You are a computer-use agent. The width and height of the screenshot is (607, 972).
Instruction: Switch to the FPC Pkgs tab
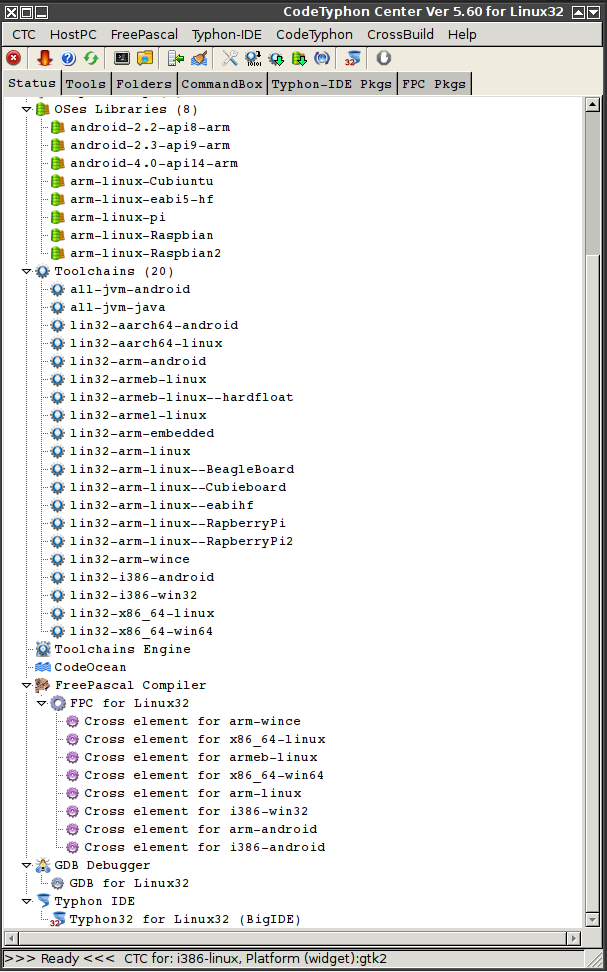tap(434, 84)
